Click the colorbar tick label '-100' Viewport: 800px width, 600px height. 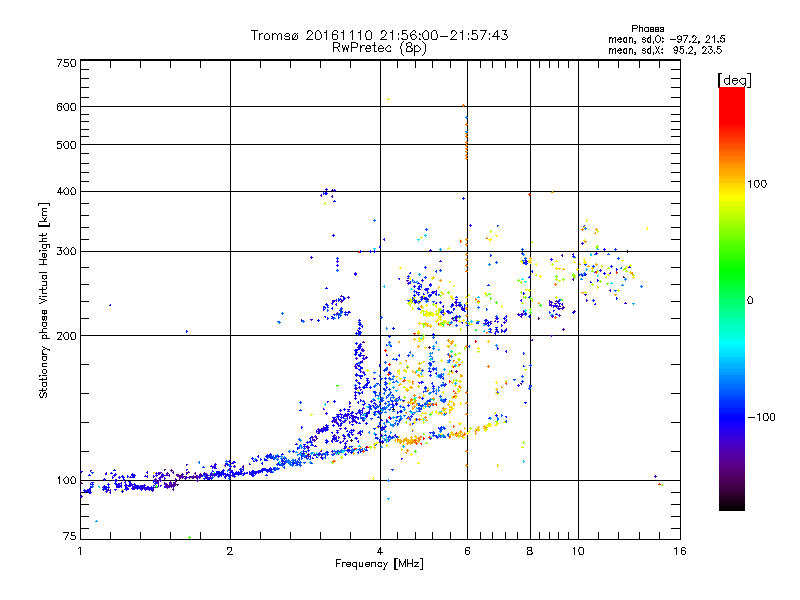pos(761,417)
